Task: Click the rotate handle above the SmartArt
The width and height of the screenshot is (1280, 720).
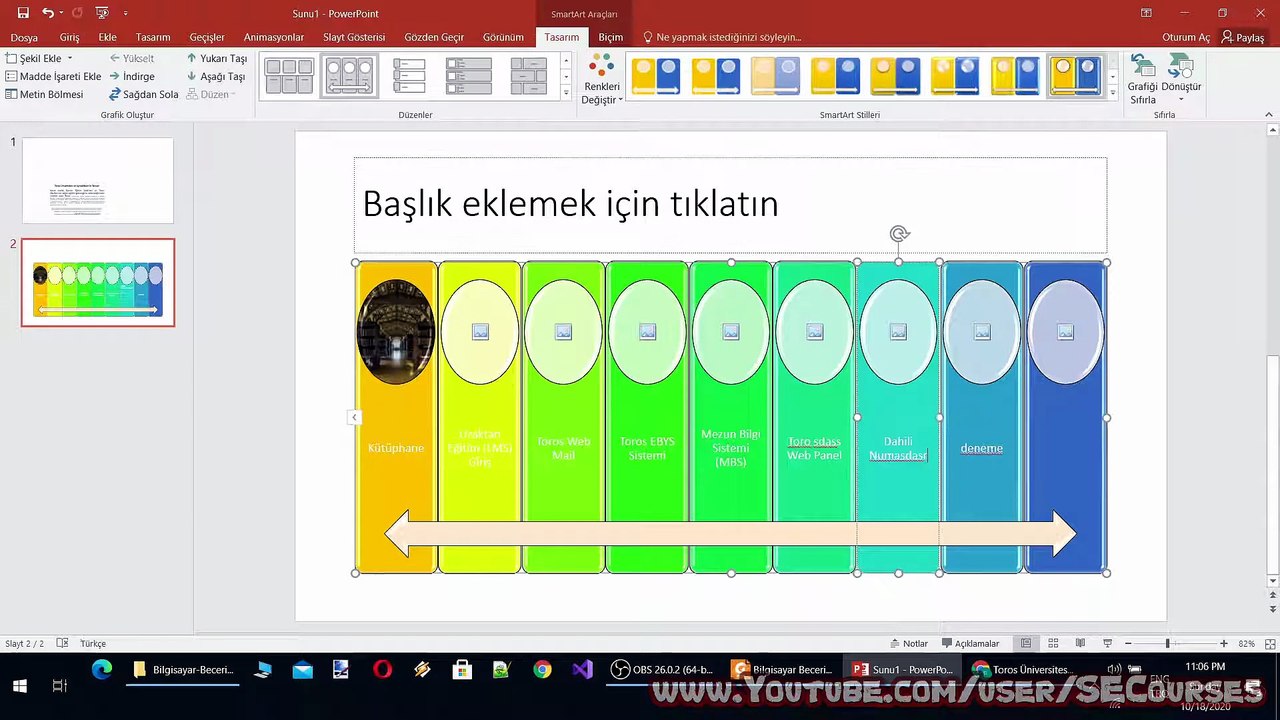Action: tap(899, 234)
